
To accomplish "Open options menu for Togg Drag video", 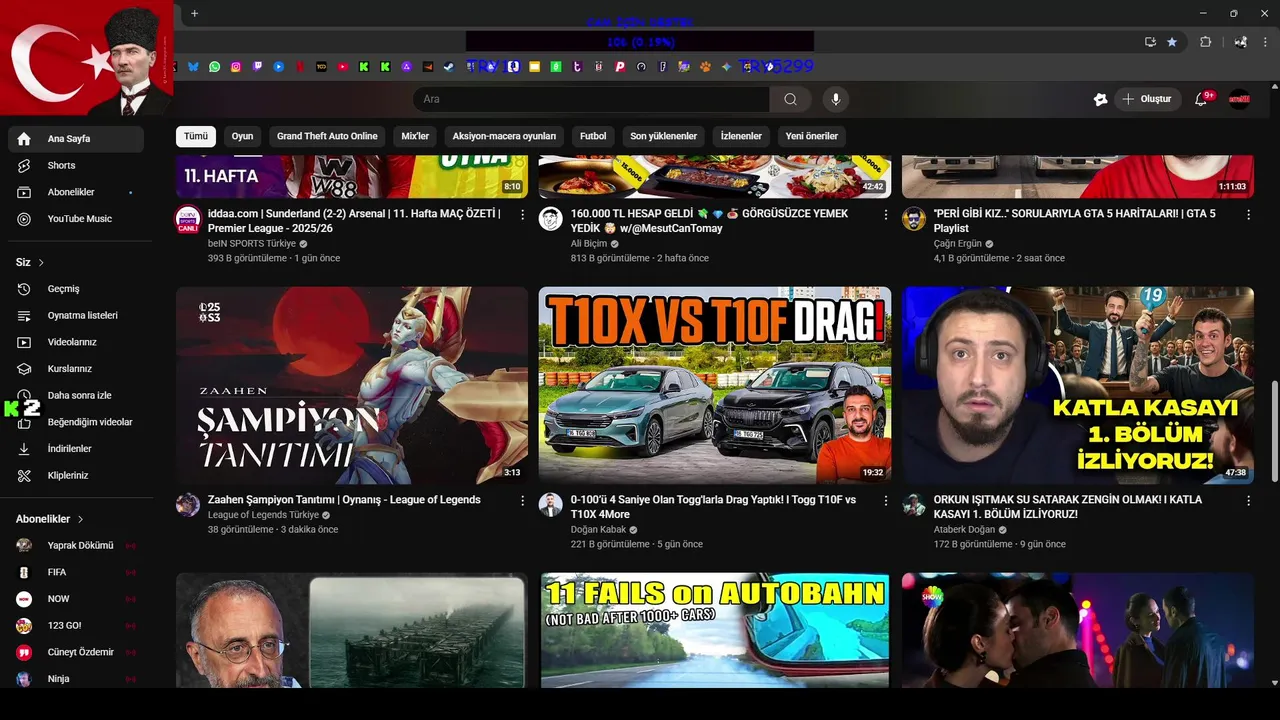I will (x=885, y=500).
